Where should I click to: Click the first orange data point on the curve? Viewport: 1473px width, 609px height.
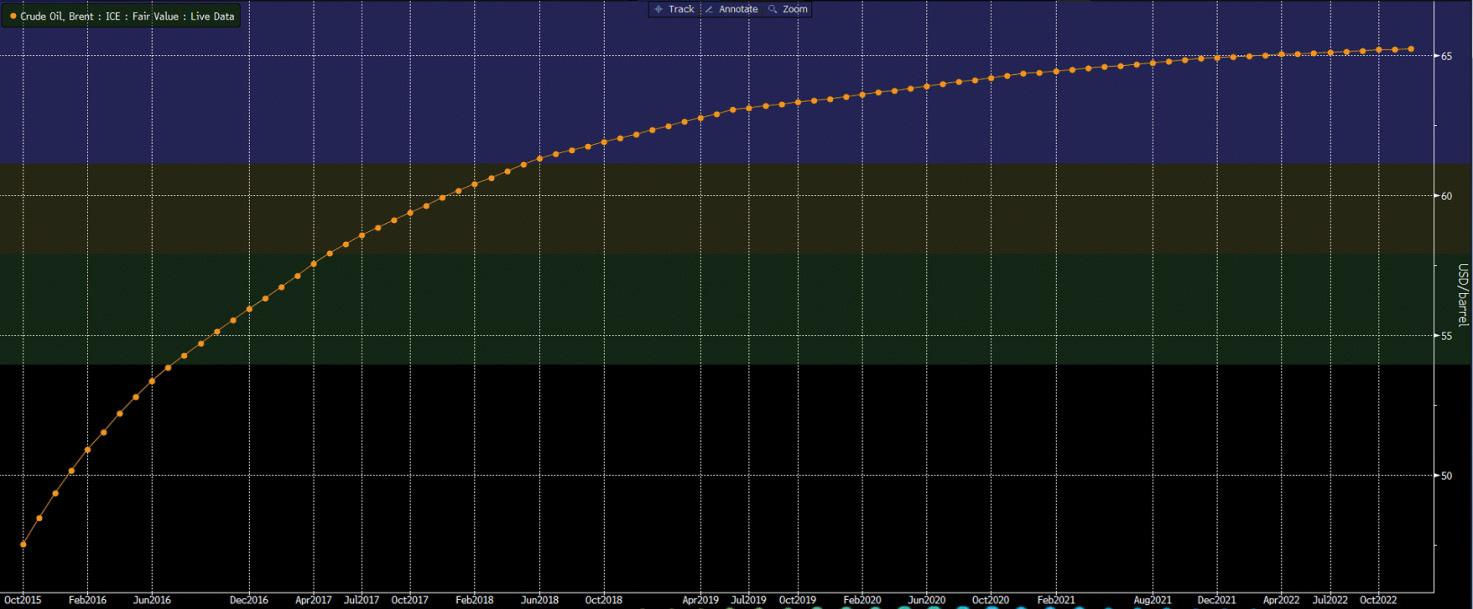point(22,544)
